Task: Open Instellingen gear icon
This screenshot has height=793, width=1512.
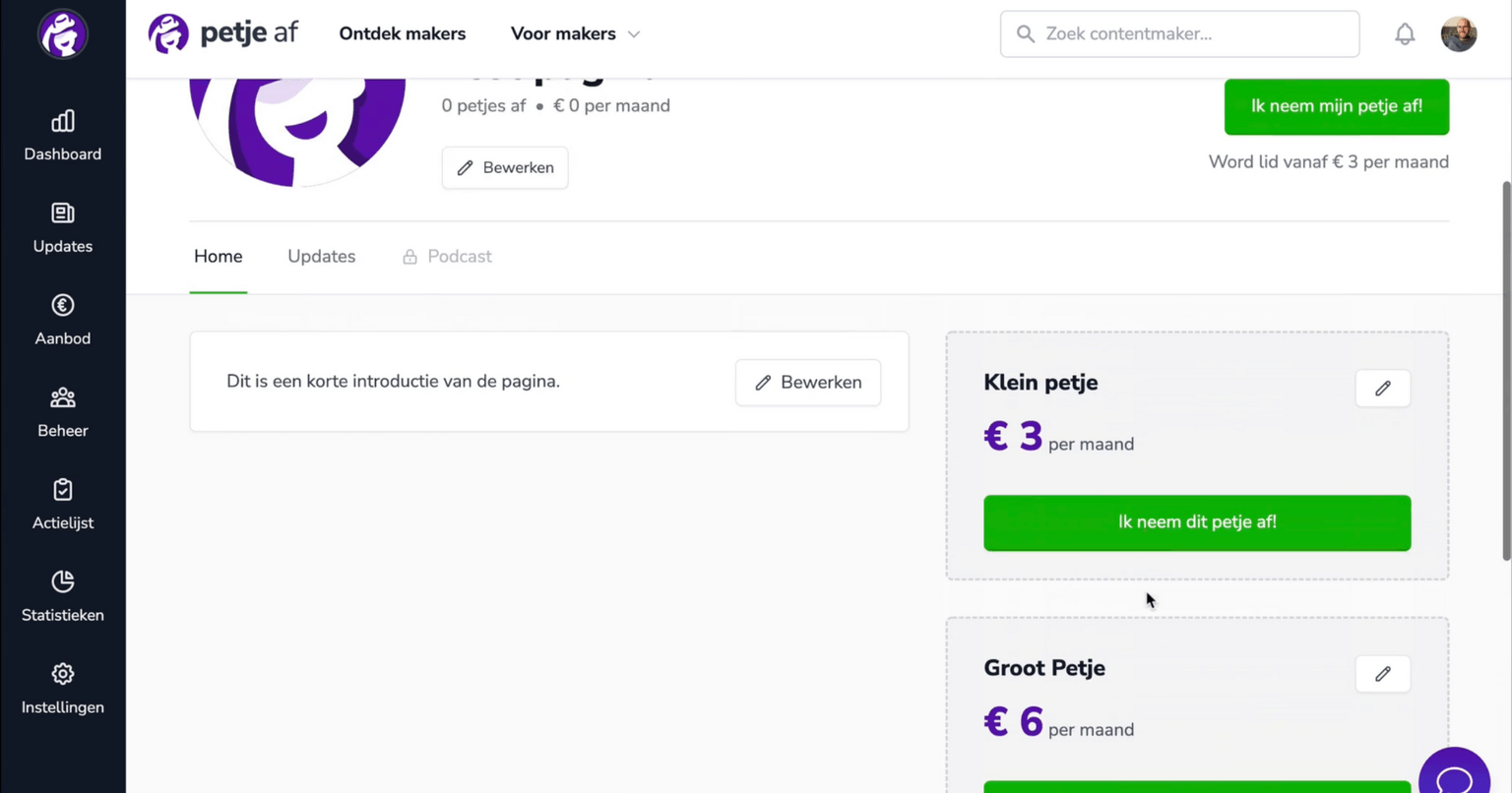Action: pyautogui.click(x=63, y=674)
